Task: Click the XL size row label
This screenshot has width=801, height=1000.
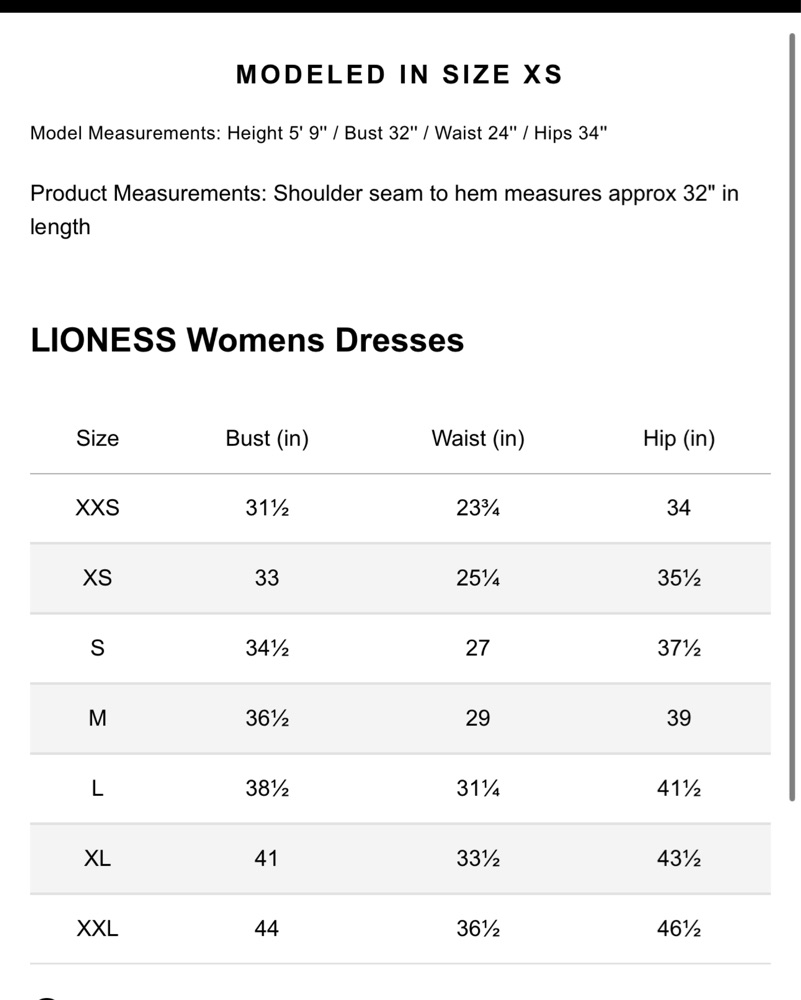Action: [x=98, y=858]
